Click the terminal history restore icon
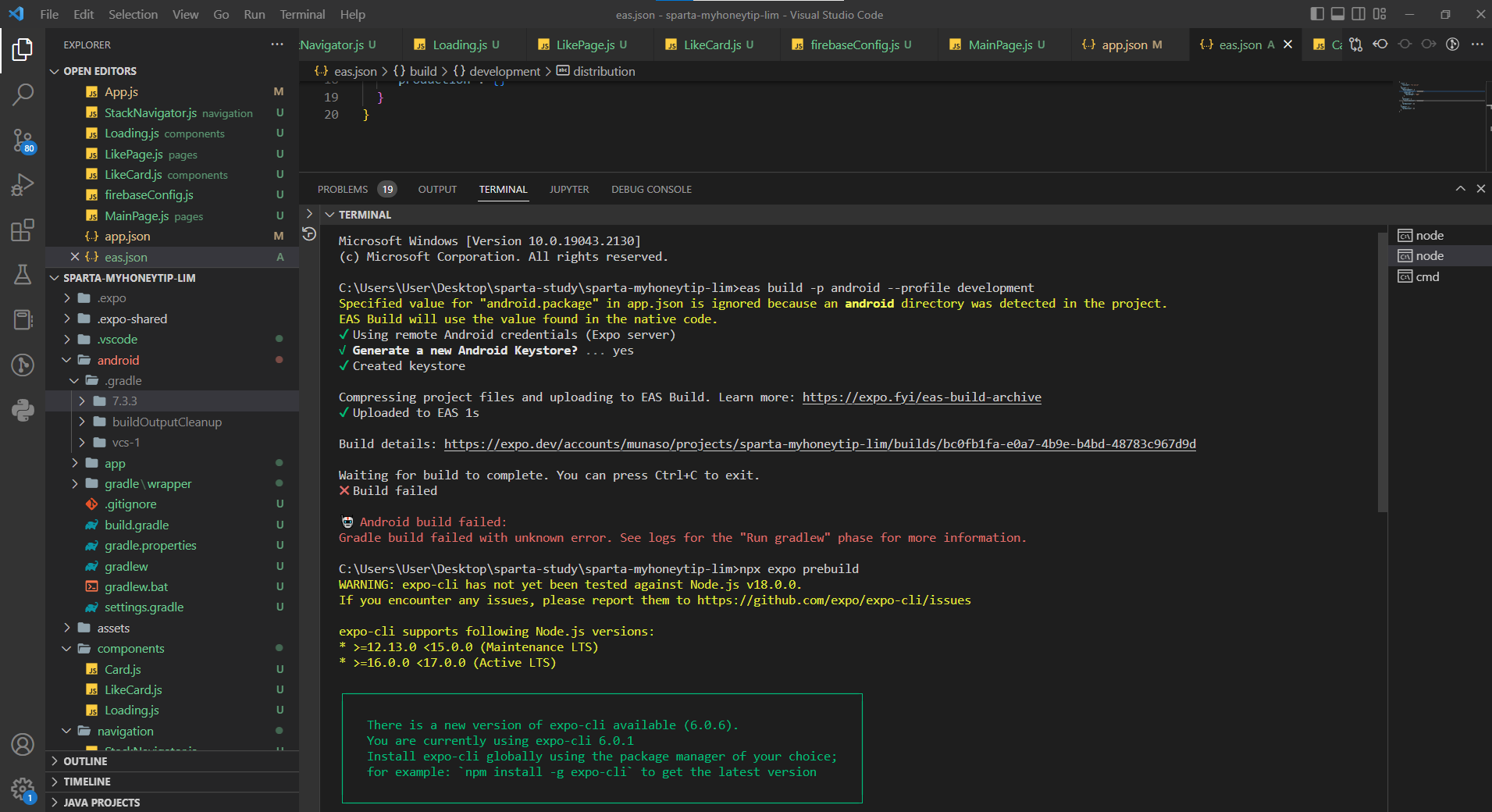Image resolution: width=1492 pixels, height=812 pixels. point(309,233)
